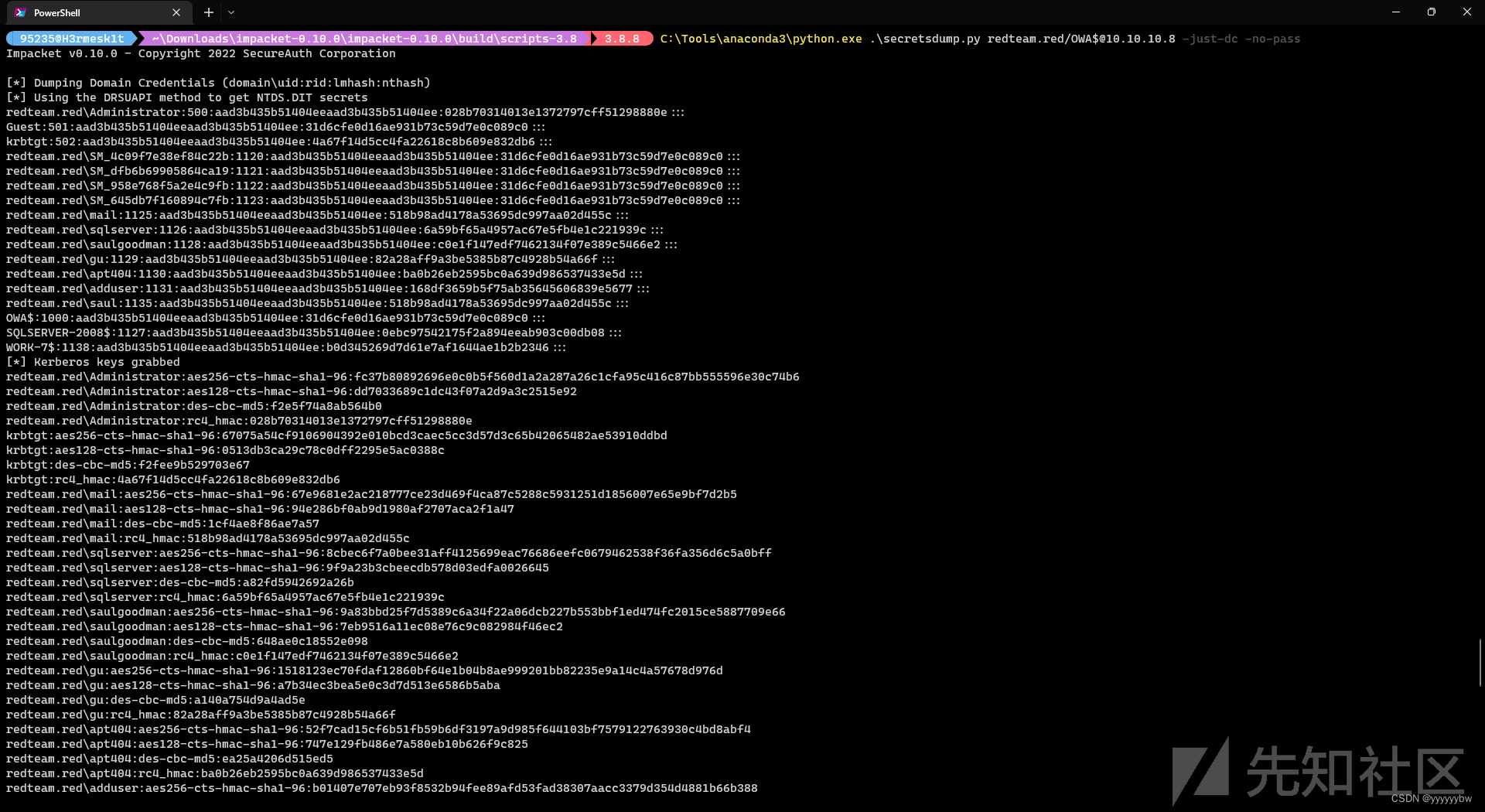
Task: Click the sqlserver rc4_hmac key line
Action: 225,597
